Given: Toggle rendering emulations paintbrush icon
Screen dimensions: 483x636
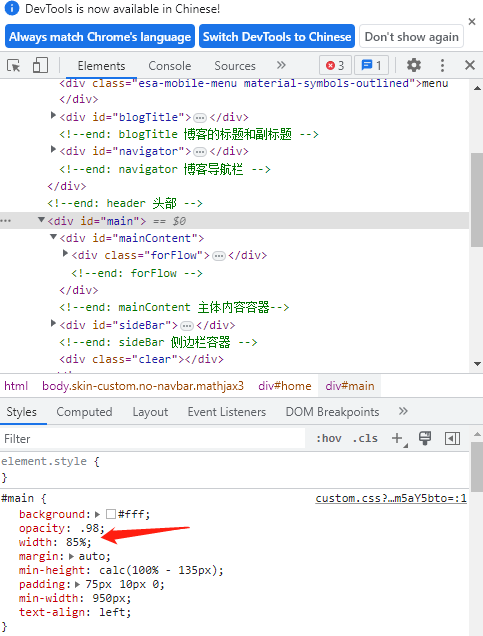Looking at the screenshot, I should [x=425, y=438].
